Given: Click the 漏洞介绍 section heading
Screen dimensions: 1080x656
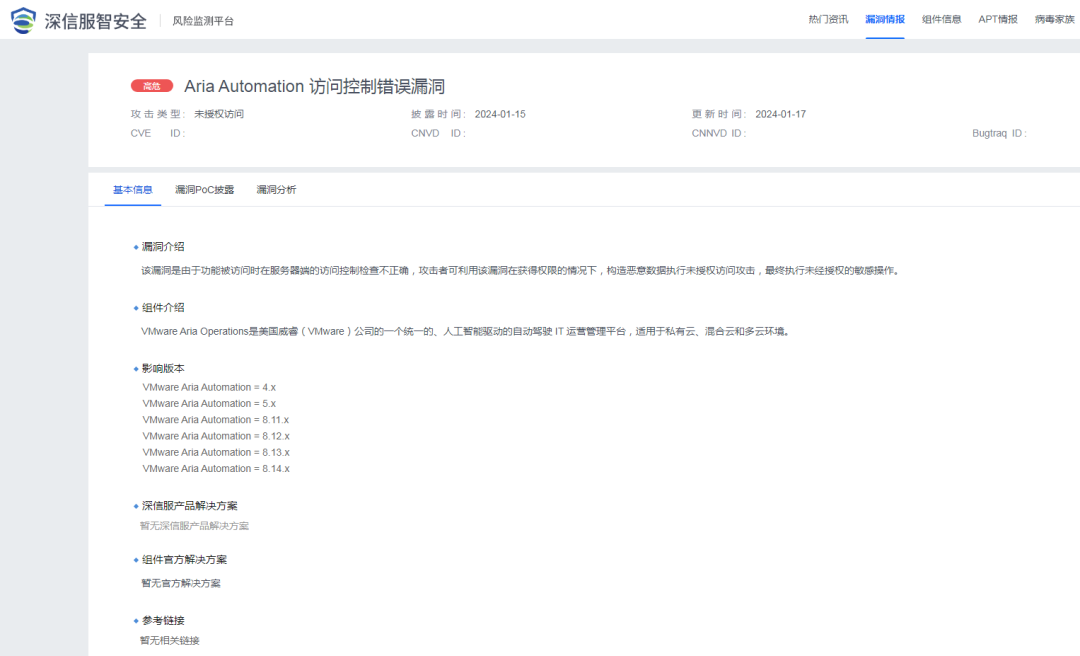Looking at the screenshot, I should 163,247.
